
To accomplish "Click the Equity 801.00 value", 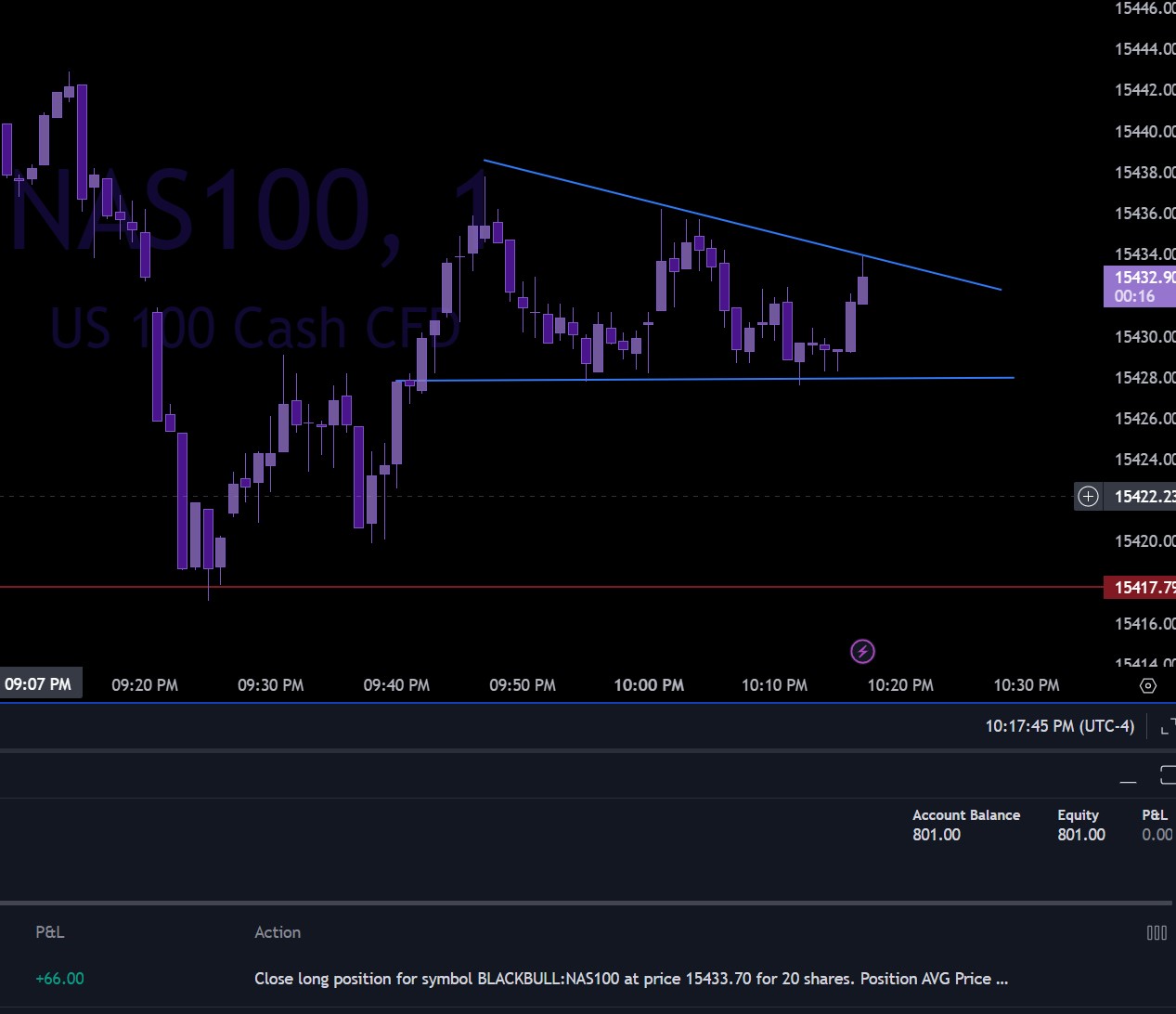I will [x=1081, y=835].
